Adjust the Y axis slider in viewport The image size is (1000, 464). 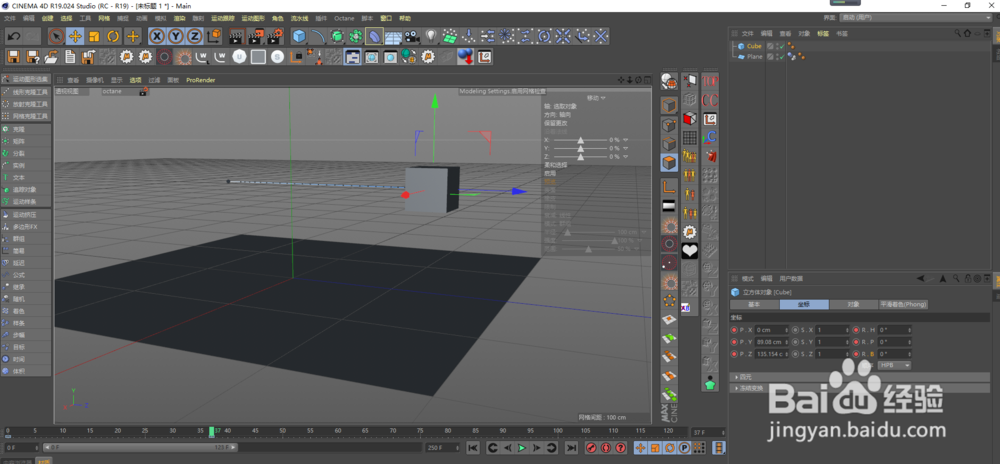[580, 148]
